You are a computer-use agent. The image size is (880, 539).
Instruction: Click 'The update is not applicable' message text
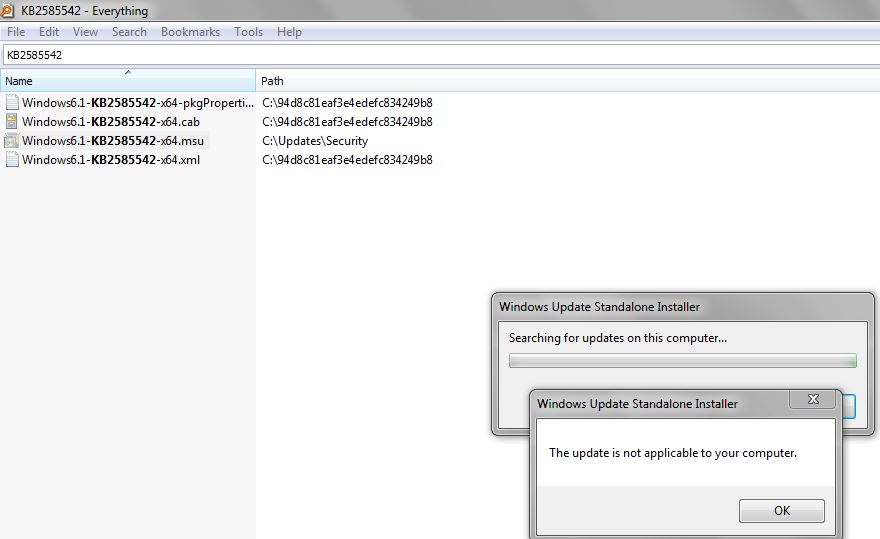point(673,453)
